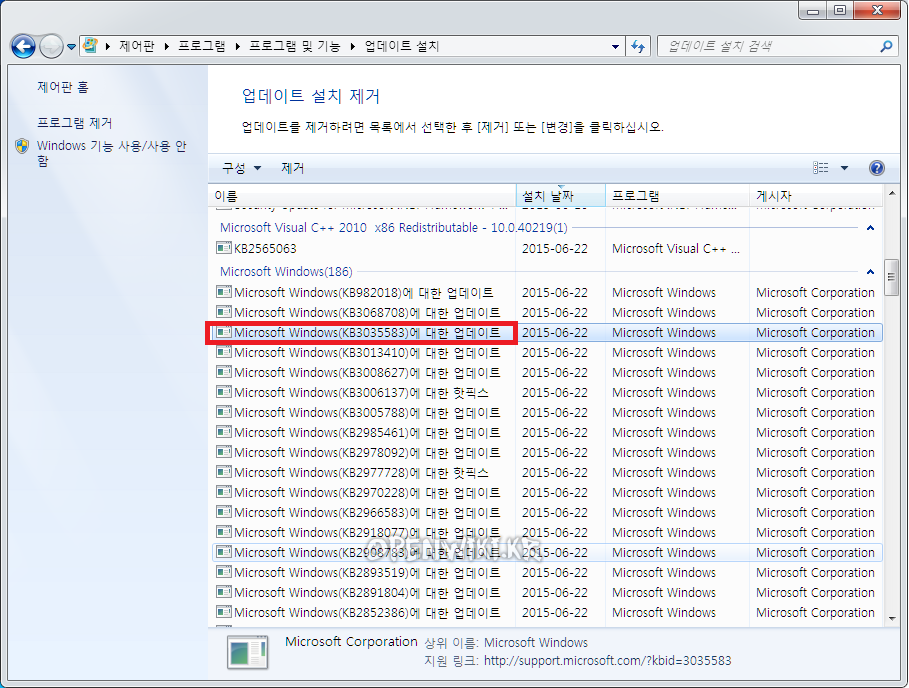The height and width of the screenshot is (688, 909).
Task: Click the 제거 uninstall toolbar button
Action: pyautogui.click(x=293, y=168)
